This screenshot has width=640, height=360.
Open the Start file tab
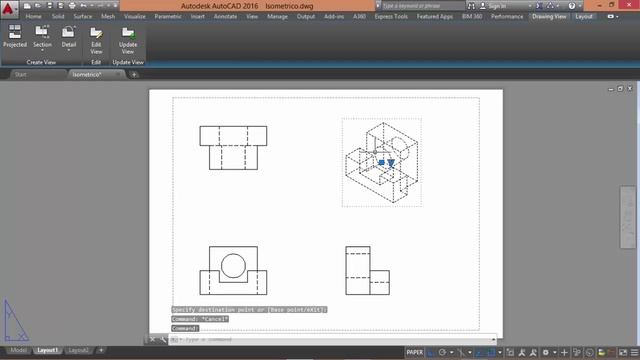[x=20, y=75]
